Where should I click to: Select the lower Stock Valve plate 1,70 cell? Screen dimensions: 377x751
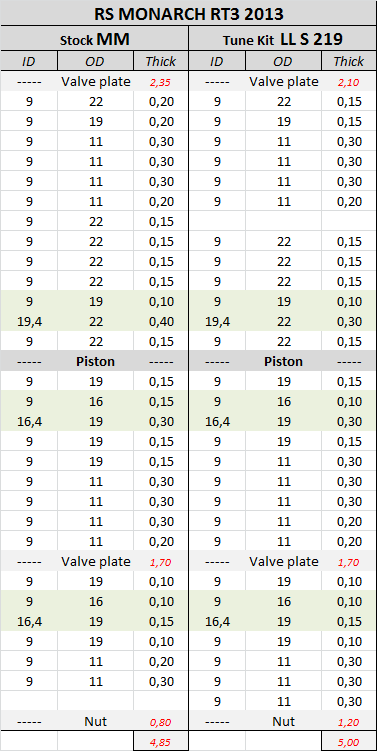click(x=160, y=562)
